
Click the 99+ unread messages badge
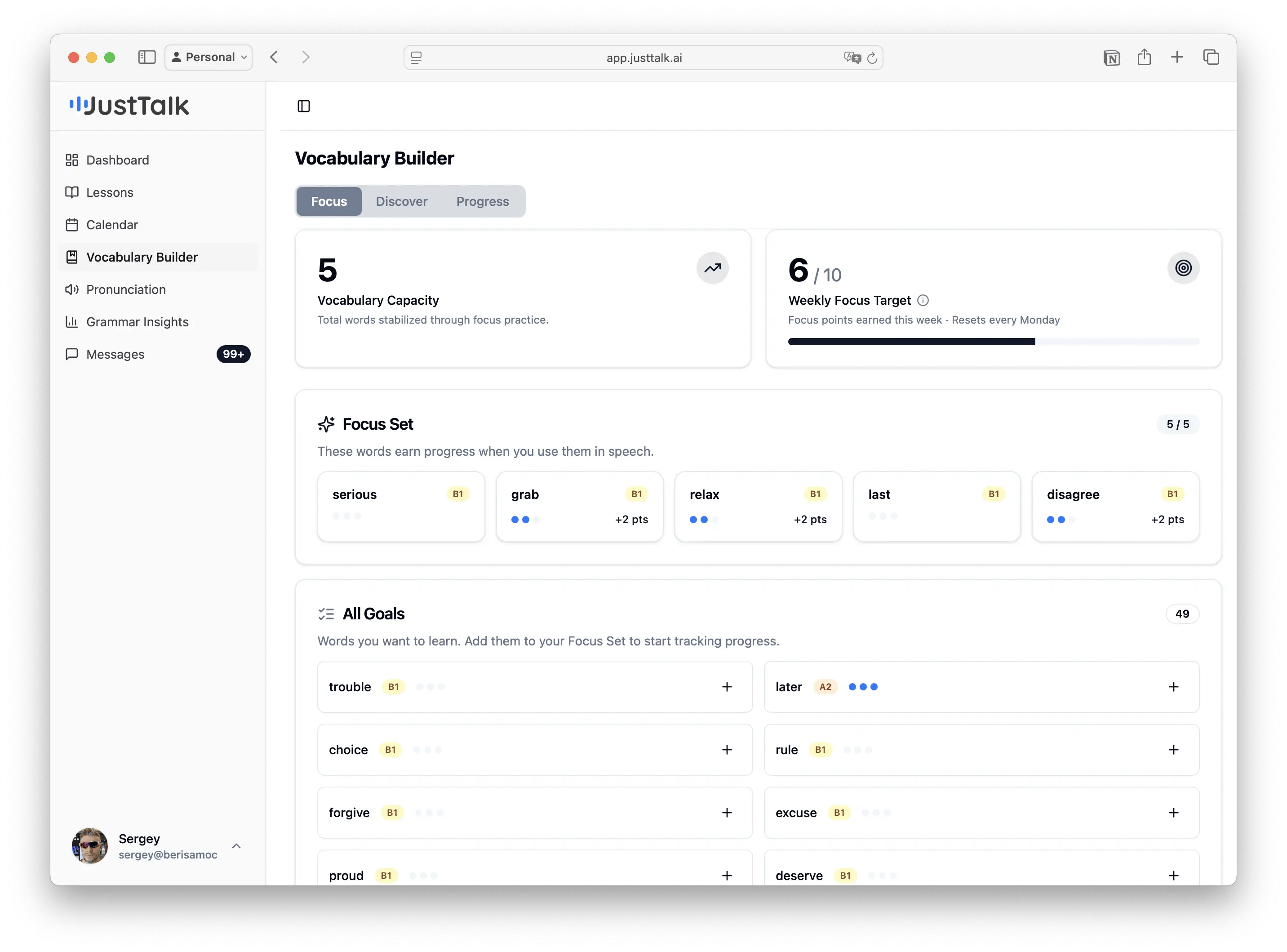[233, 353]
